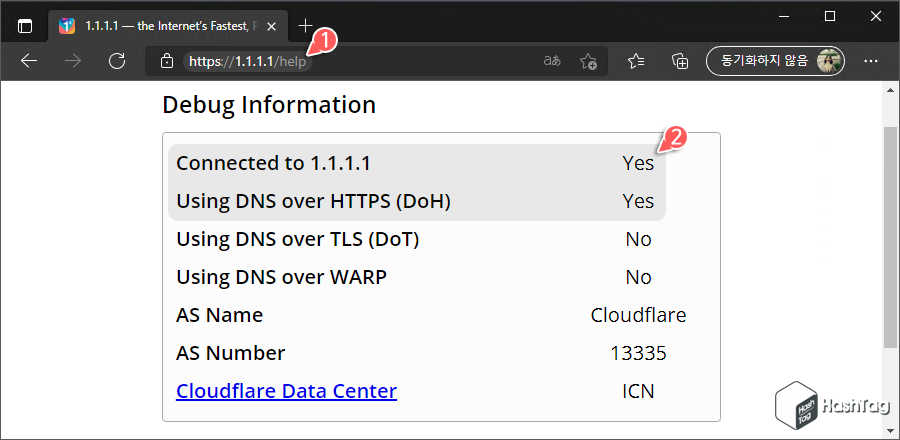This screenshot has width=900, height=440.
Task: Click the 'ICN' data center value
Action: coord(638,391)
